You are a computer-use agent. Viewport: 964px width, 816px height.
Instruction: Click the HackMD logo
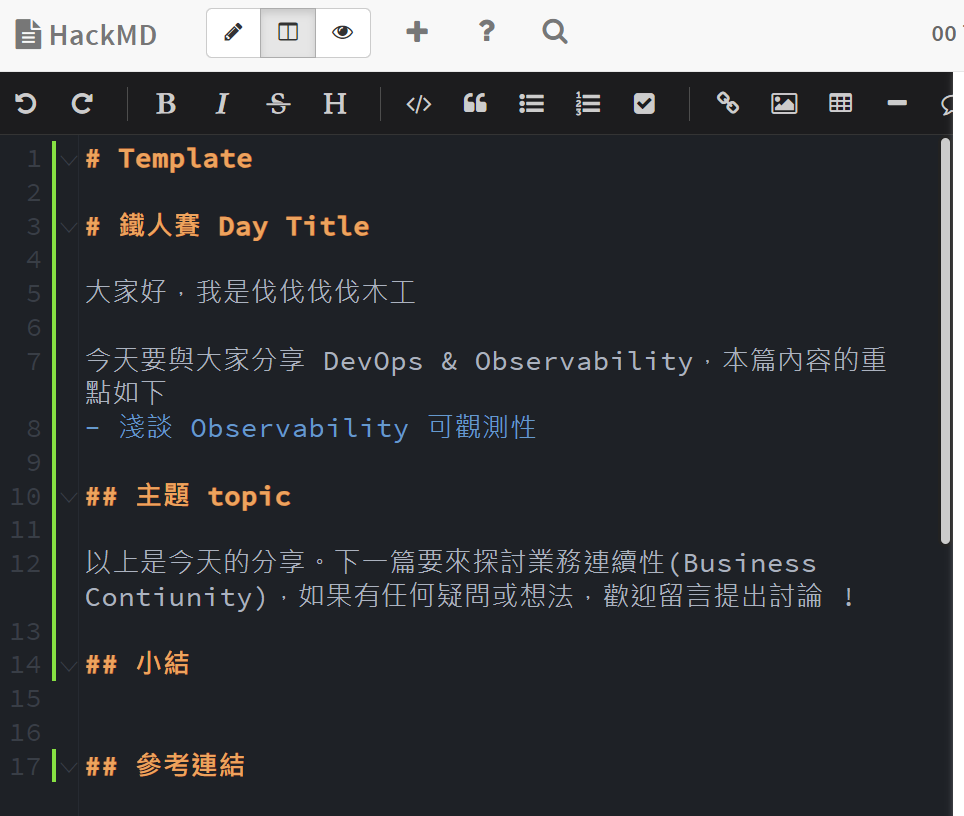(x=86, y=34)
